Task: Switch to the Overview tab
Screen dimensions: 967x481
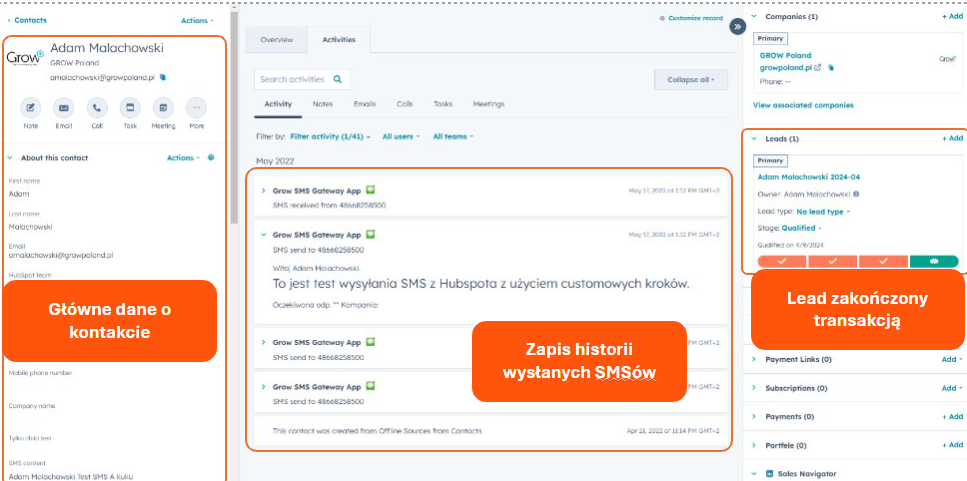Action: point(276,39)
